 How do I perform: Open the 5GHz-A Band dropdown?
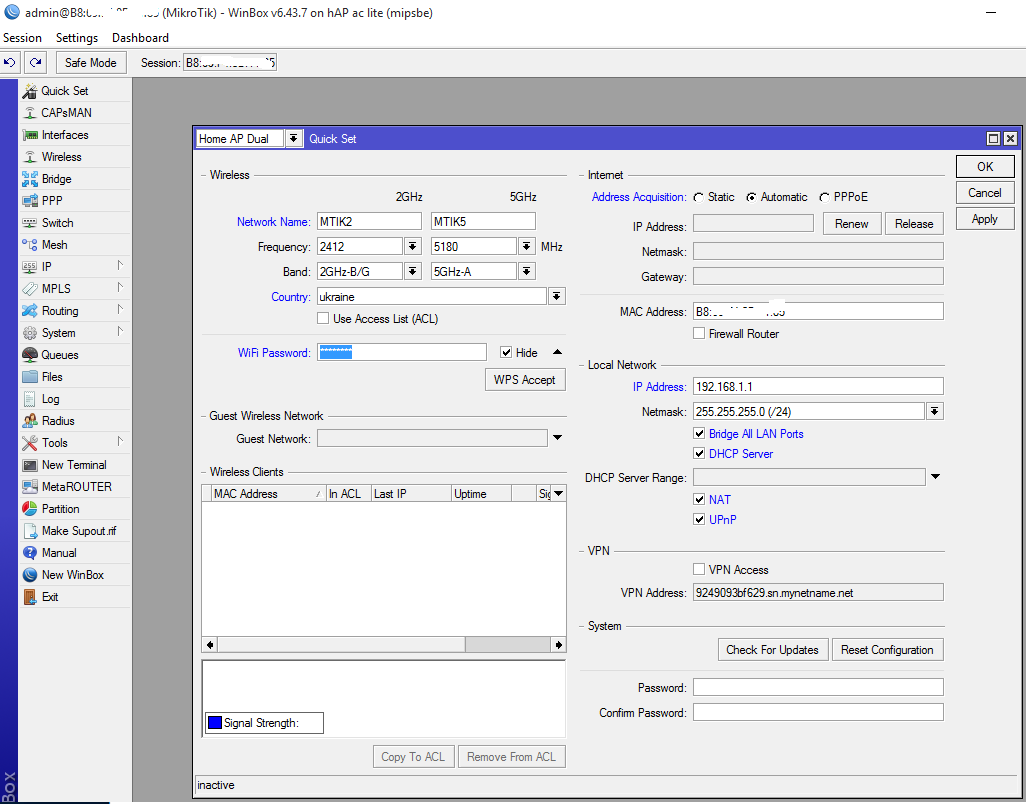coord(527,271)
